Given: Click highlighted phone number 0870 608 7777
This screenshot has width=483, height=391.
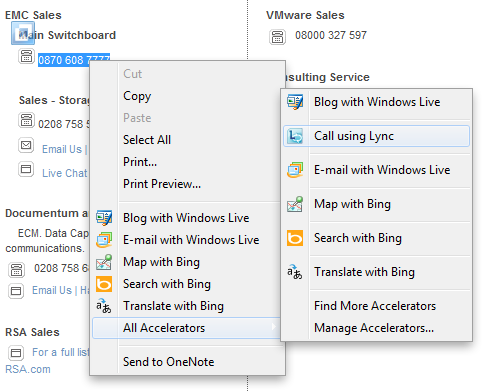Looking at the screenshot, I should click(74, 60).
